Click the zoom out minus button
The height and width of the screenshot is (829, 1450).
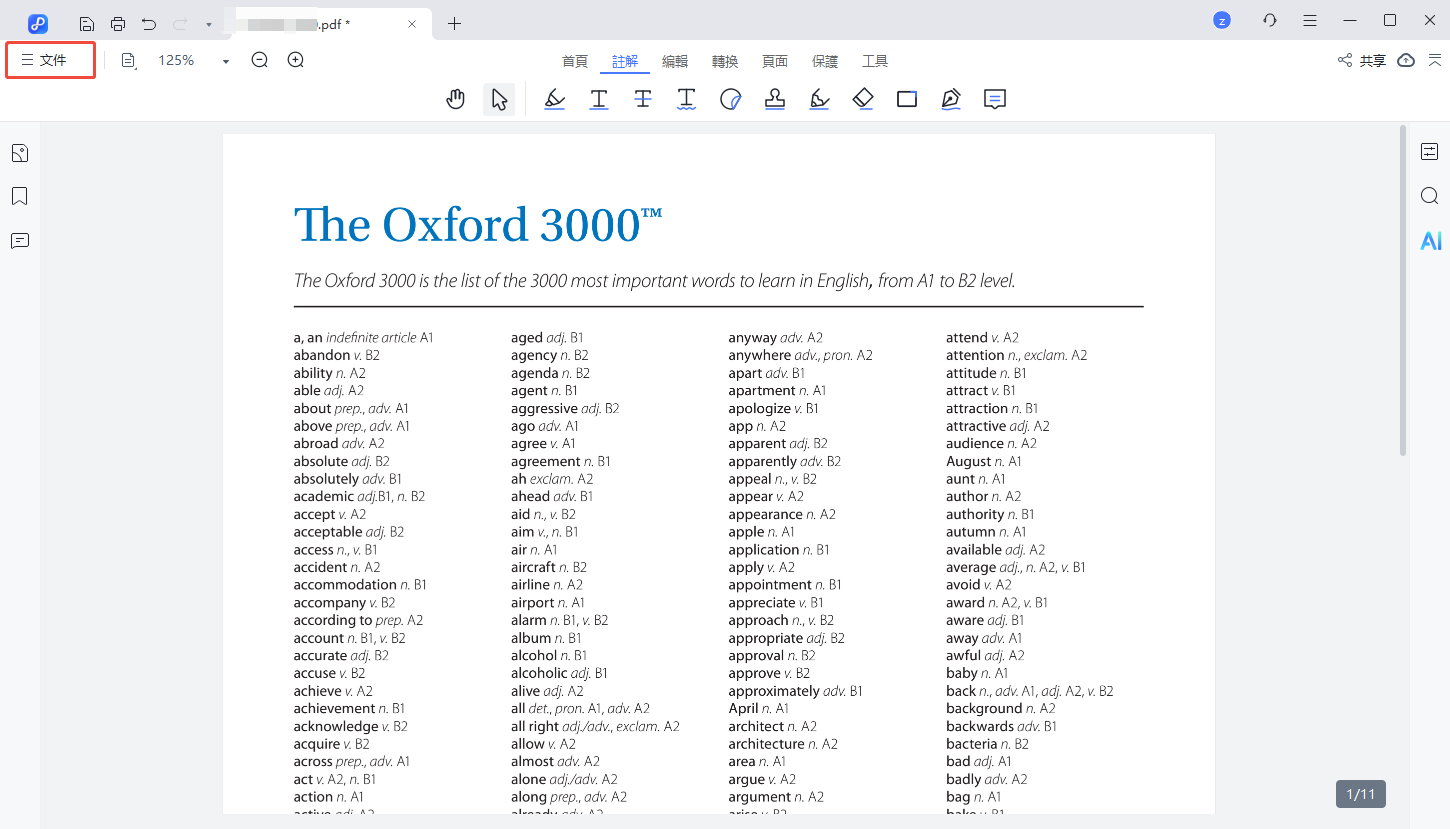tap(260, 60)
